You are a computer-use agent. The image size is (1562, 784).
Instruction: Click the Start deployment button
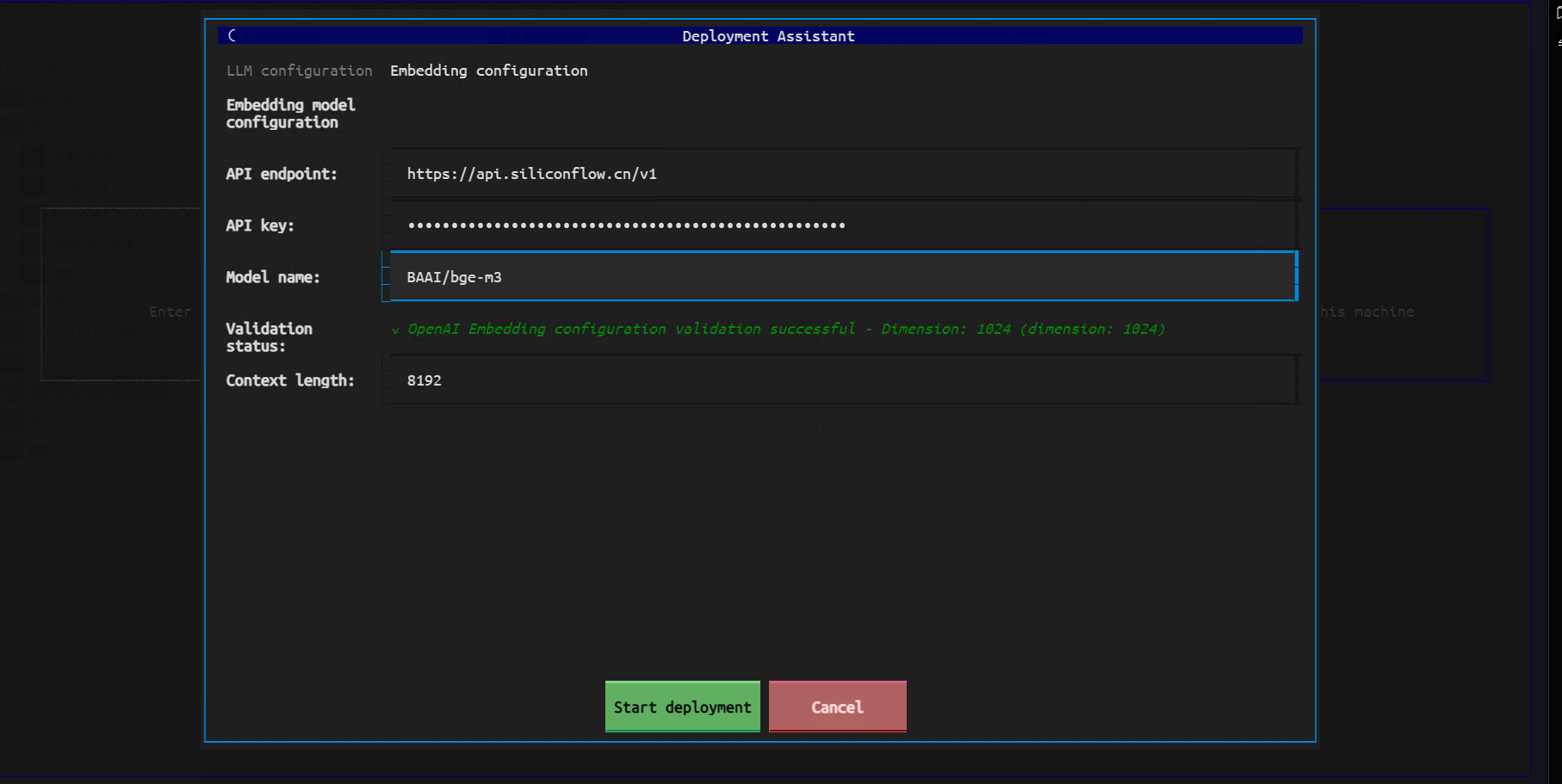coord(681,707)
